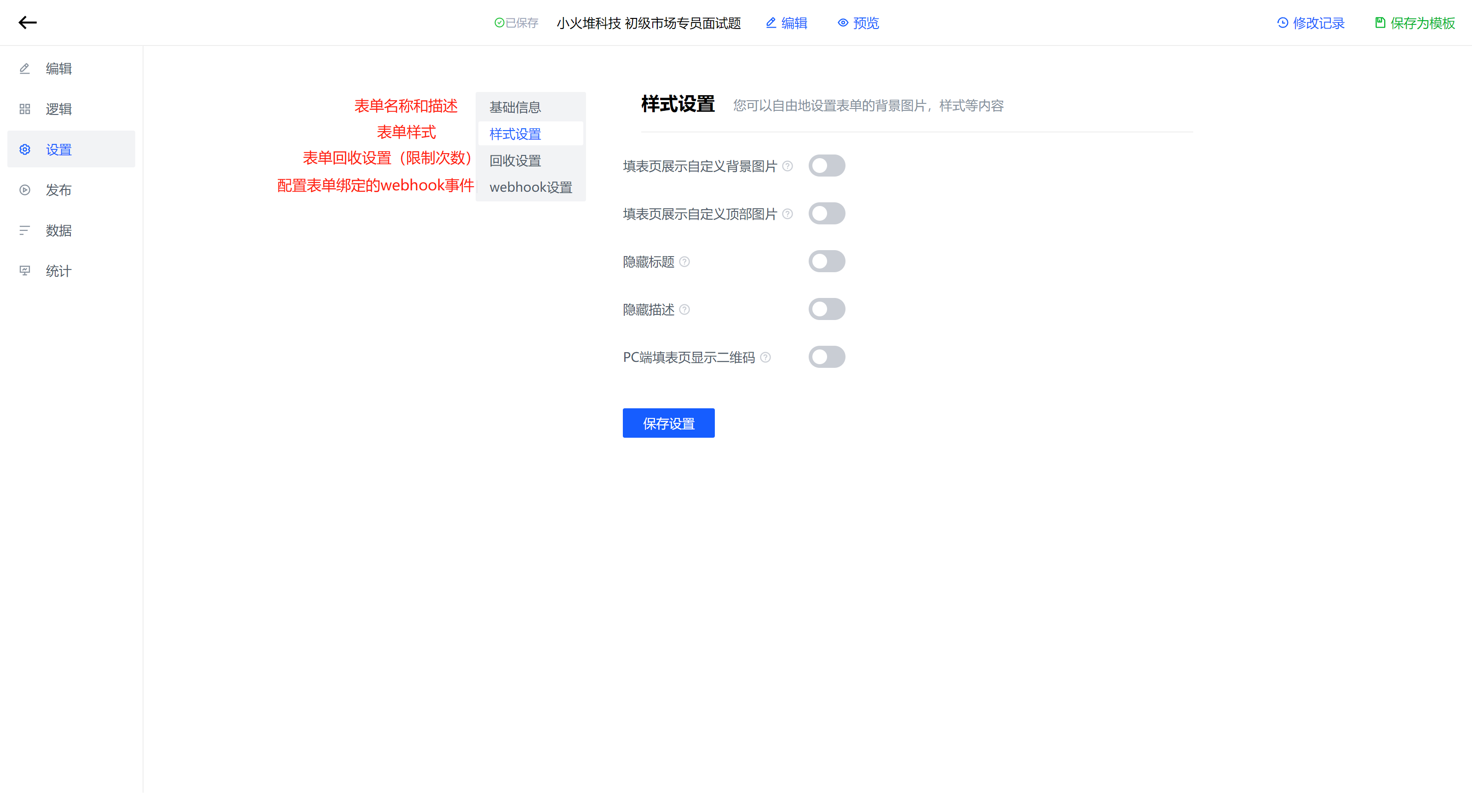Open the Logic (逻辑) sidebar icon
This screenshot has width=1472, height=812.
(24, 109)
